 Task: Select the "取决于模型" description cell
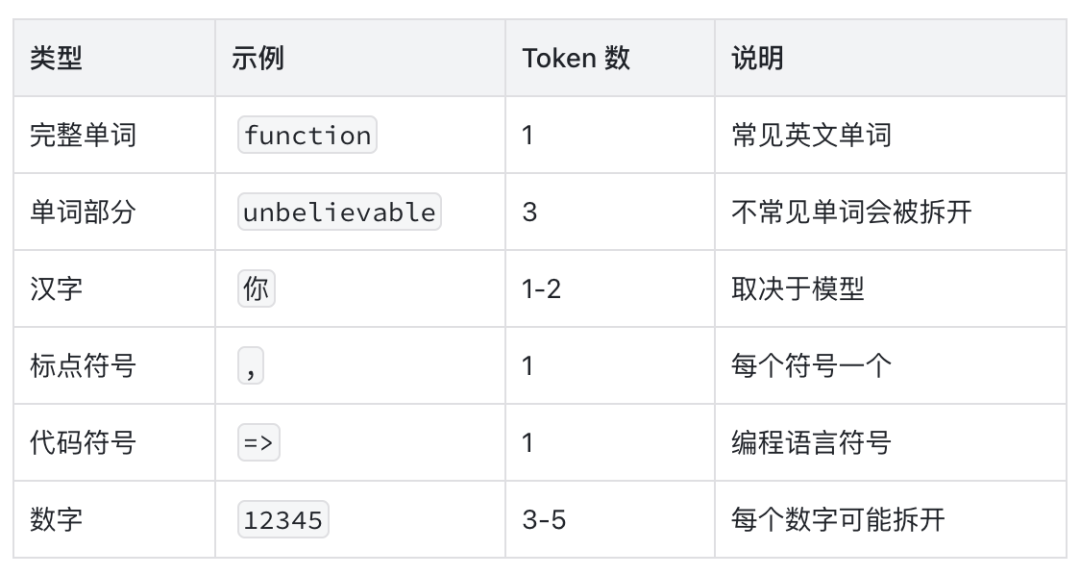[798, 289]
